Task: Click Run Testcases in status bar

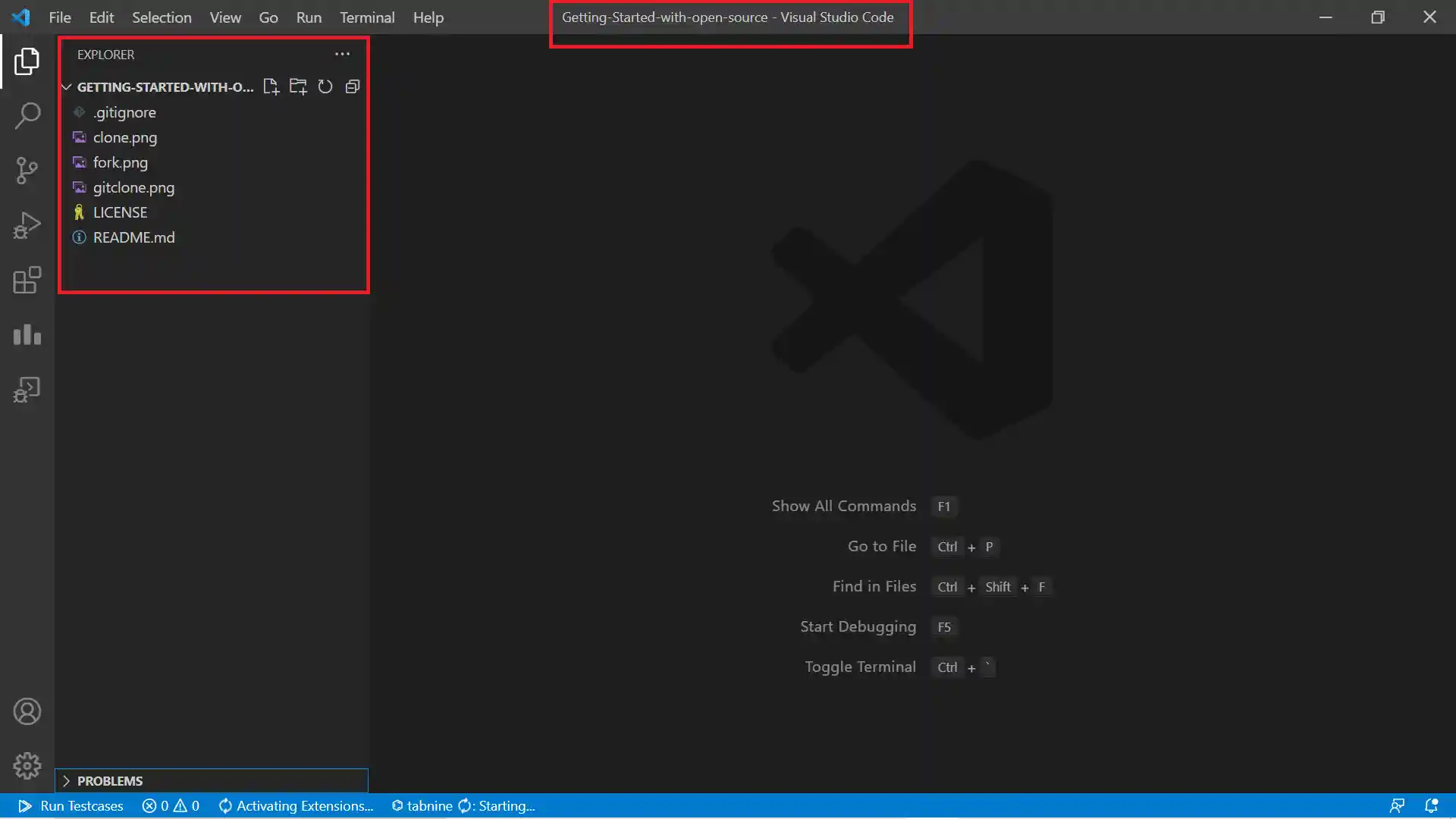Action: 71,805
